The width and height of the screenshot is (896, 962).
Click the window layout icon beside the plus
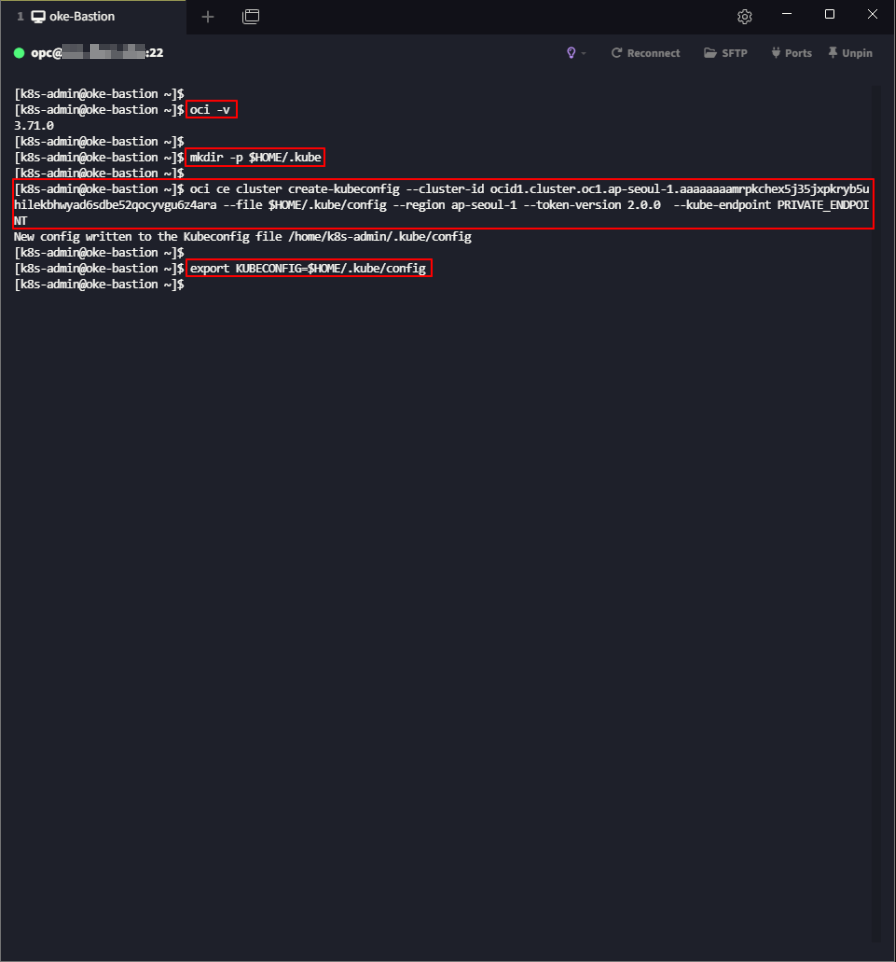[251, 16]
